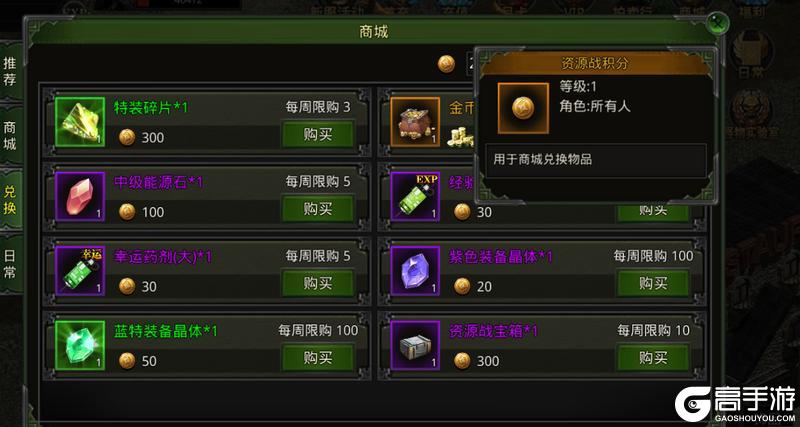Click the gold coin currency icon beside the balance
The height and width of the screenshot is (427, 800).
pyautogui.click(x=446, y=64)
